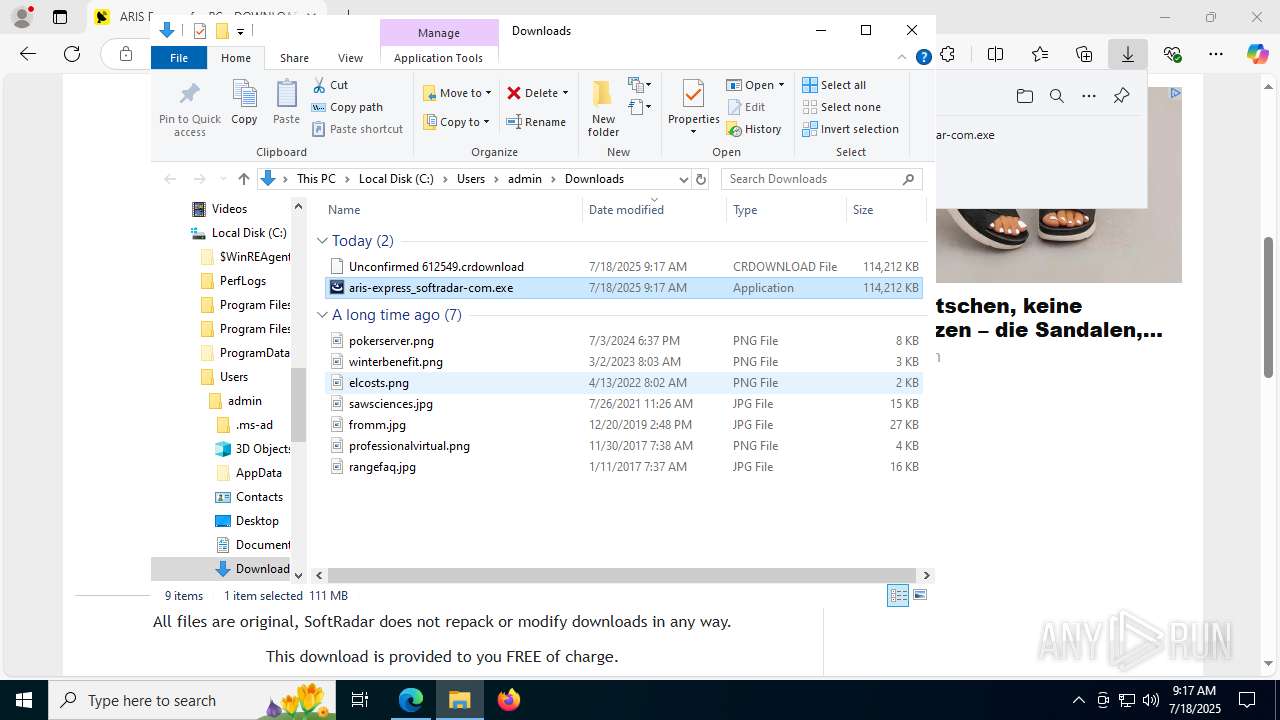Sort by Size column header

[x=863, y=210]
